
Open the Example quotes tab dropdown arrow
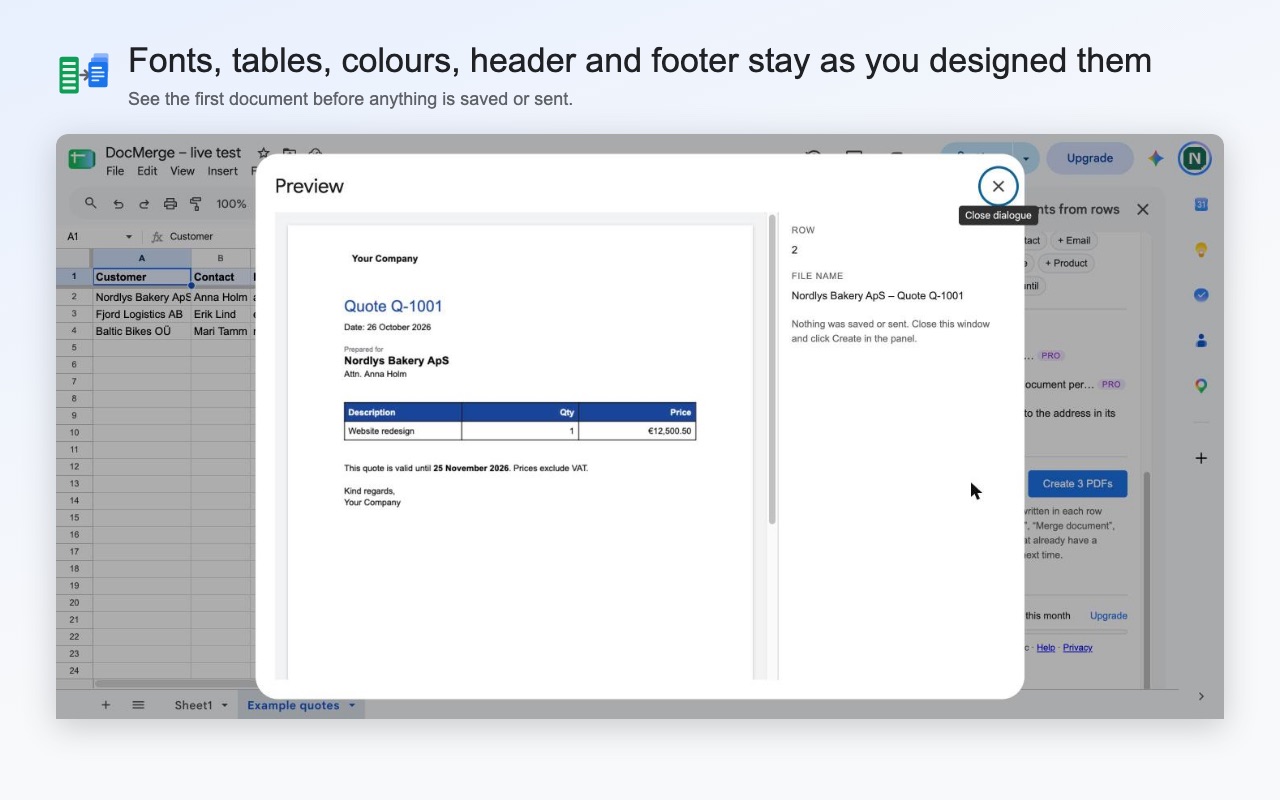[352, 705]
